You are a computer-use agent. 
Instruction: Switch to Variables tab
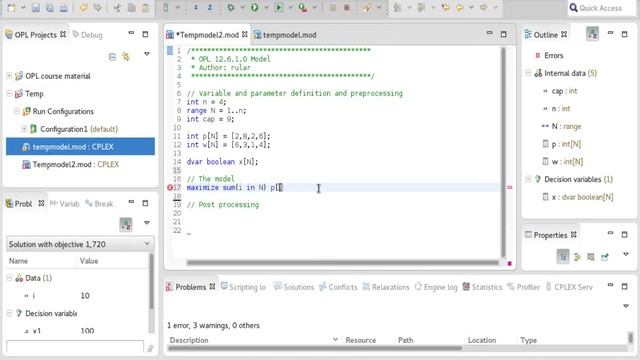64,203
